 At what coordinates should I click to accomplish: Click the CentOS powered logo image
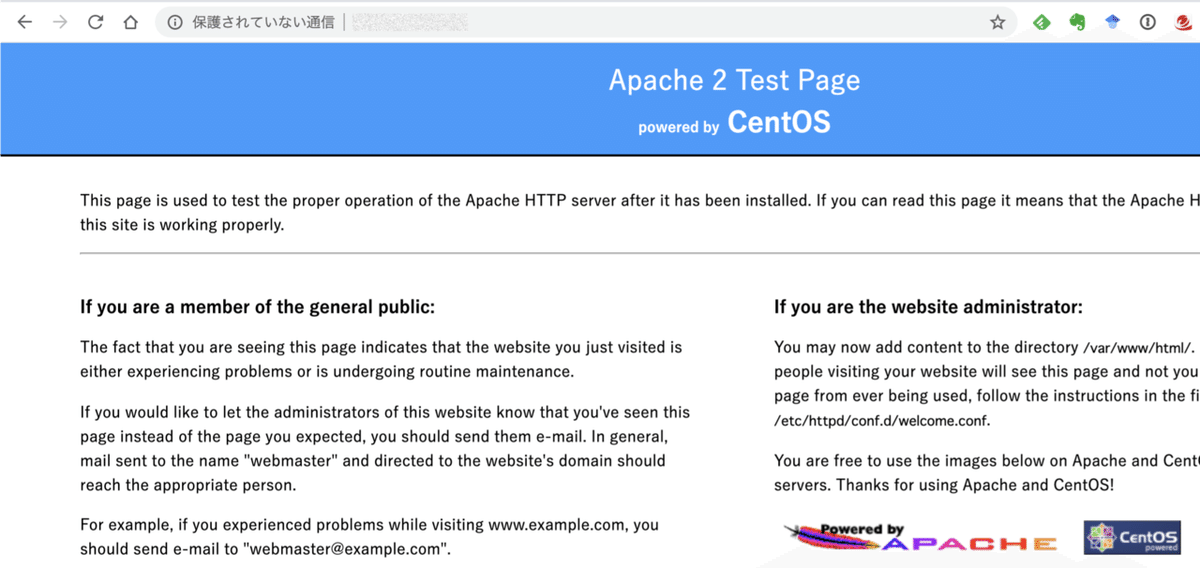(x=1132, y=537)
